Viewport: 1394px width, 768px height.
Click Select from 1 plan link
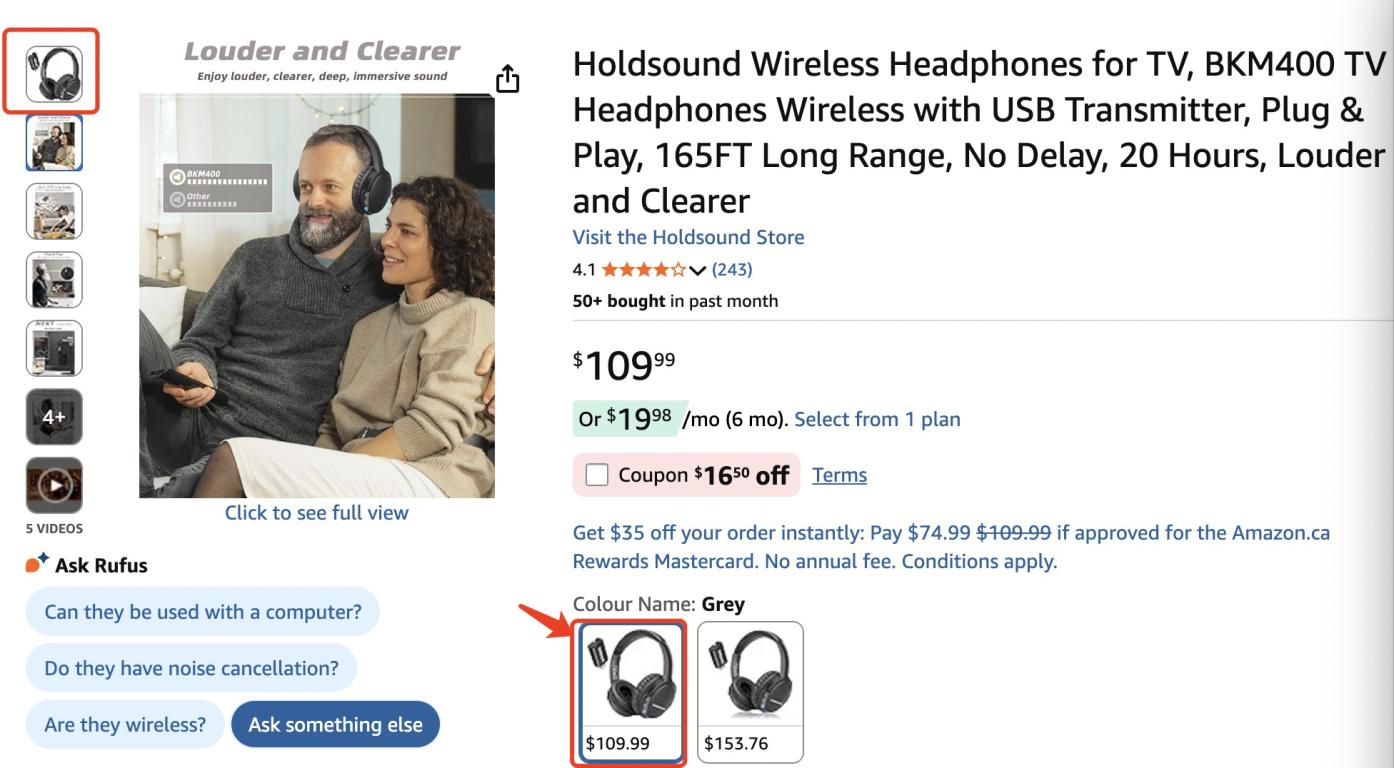pos(877,419)
